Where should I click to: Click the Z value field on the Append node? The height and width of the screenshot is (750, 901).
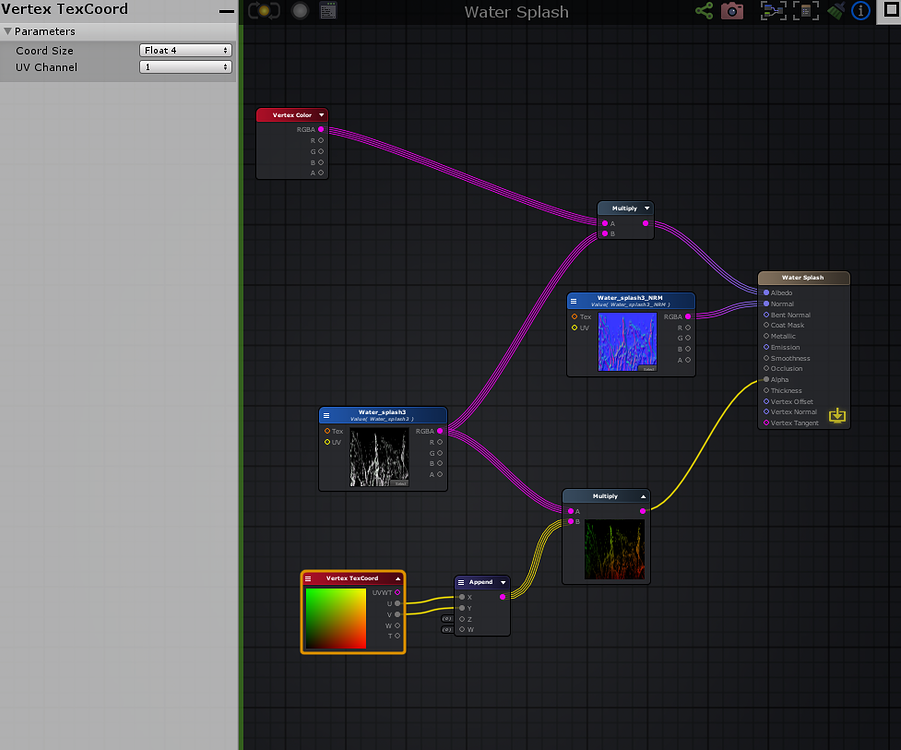(447, 619)
